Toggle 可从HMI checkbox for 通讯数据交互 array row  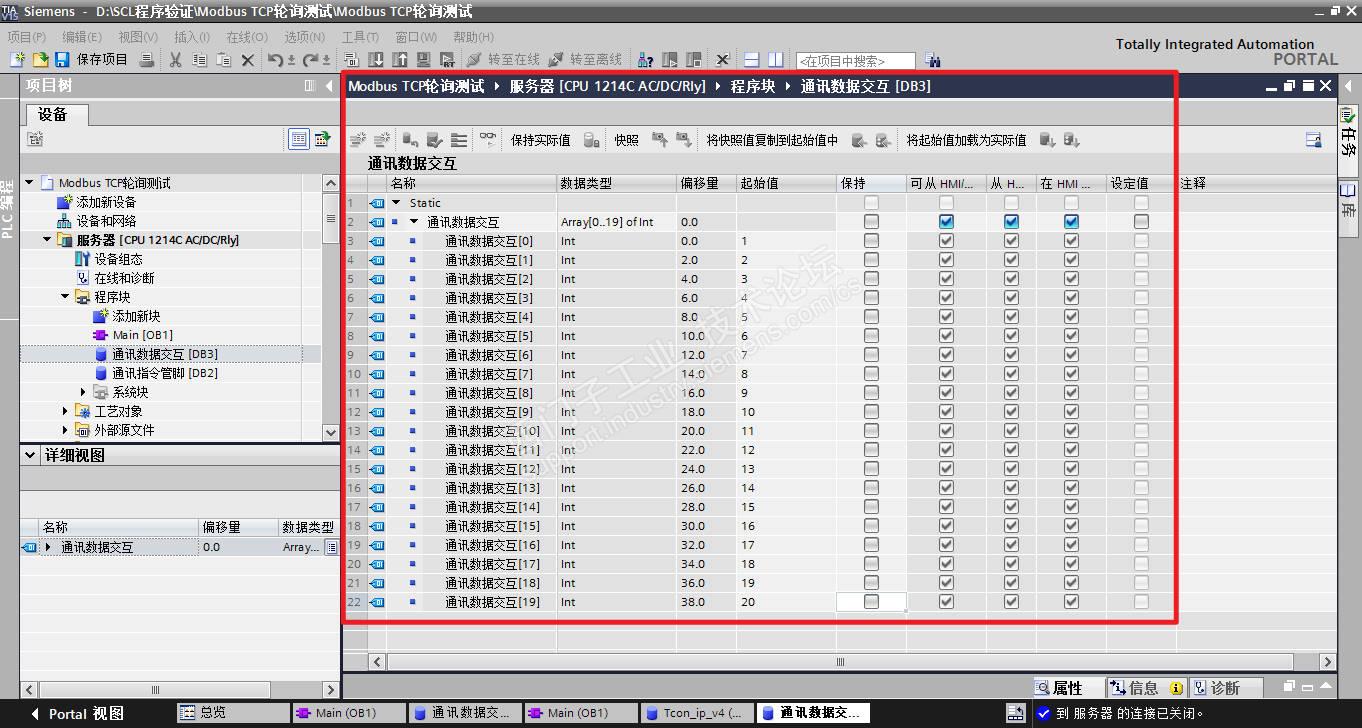946,222
